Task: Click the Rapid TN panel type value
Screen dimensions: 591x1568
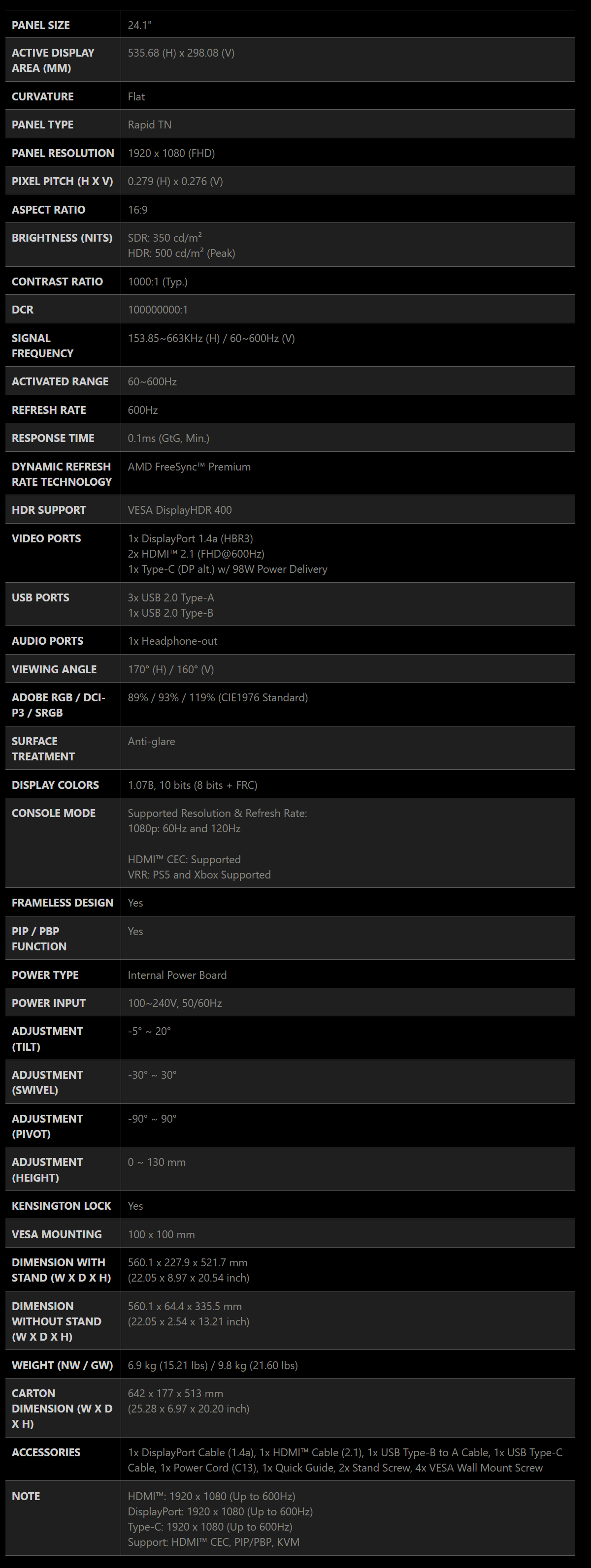Action: (149, 125)
